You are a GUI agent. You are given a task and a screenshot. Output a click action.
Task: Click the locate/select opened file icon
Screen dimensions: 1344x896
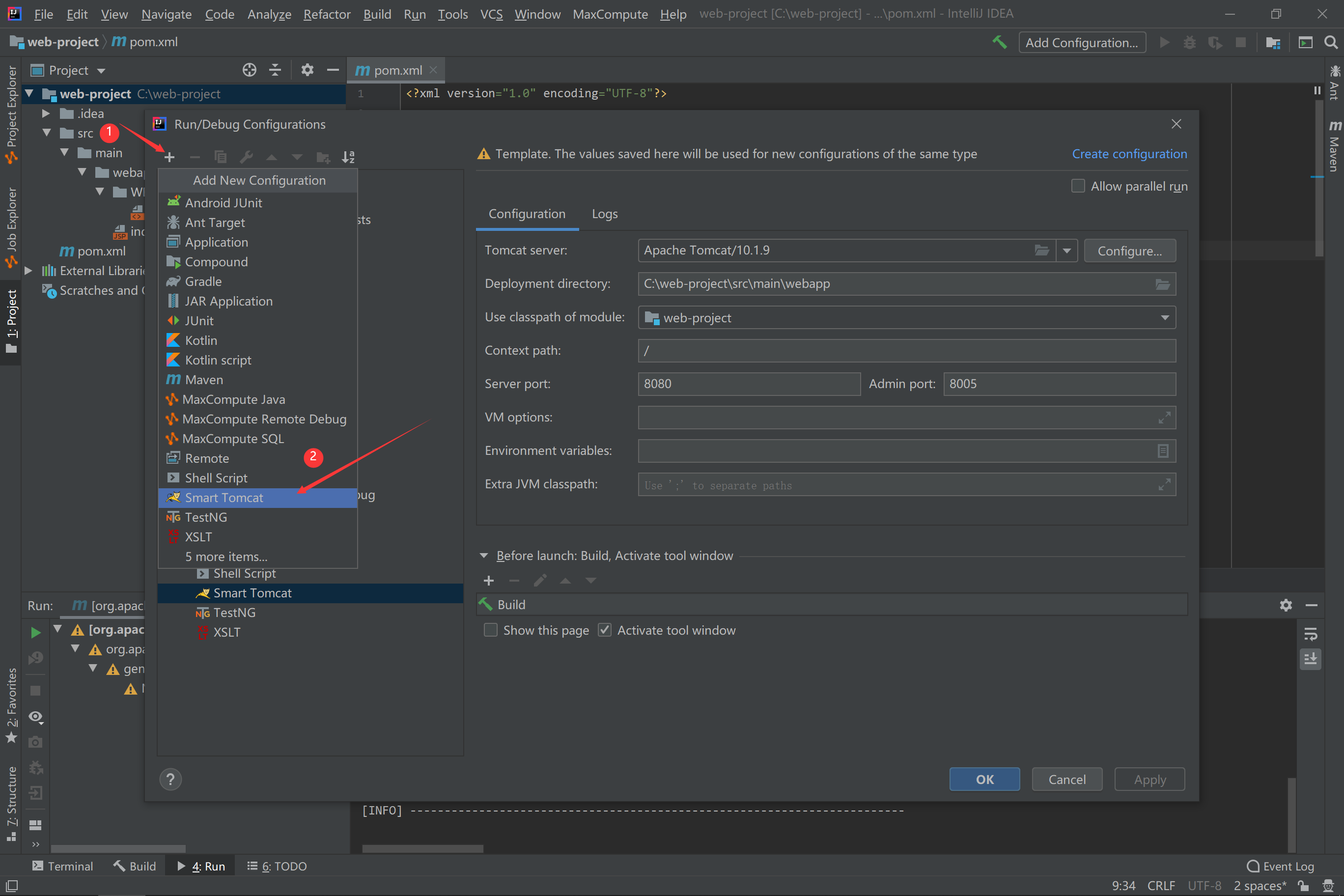click(x=249, y=70)
